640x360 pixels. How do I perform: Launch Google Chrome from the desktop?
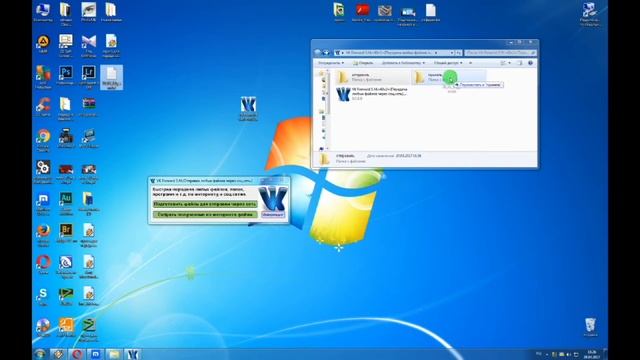(x=43, y=140)
